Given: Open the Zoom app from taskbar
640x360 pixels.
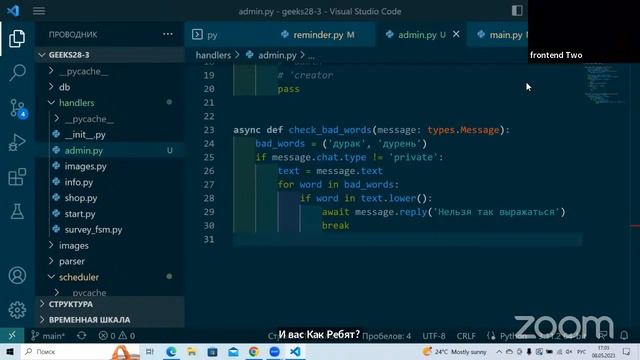Looking at the screenshot, I should click(x=274, y=351).
